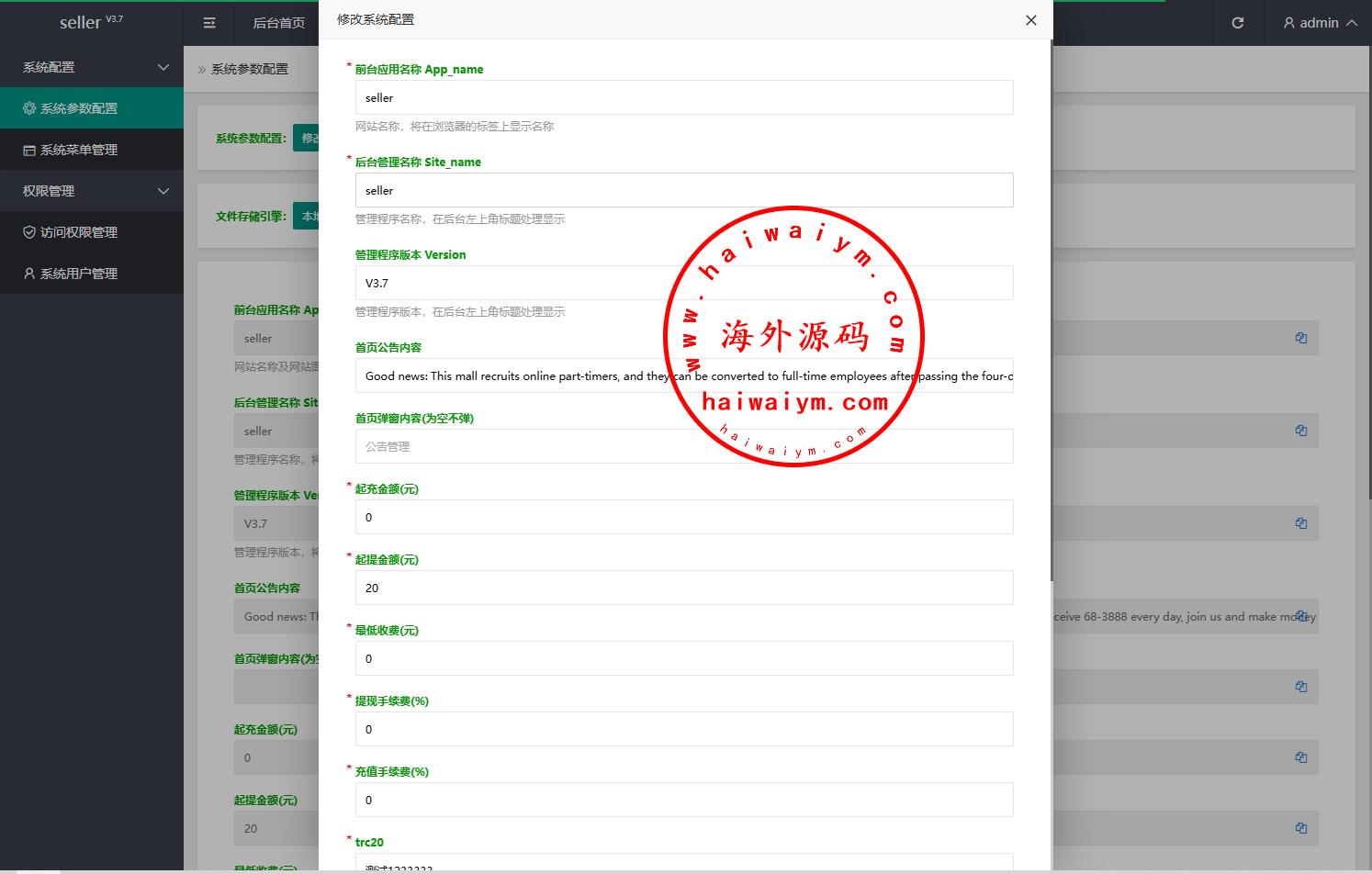Copy icon for background 起提金额 row
The width and height of the screenshot is (1372, 874).
(1301, 828)
